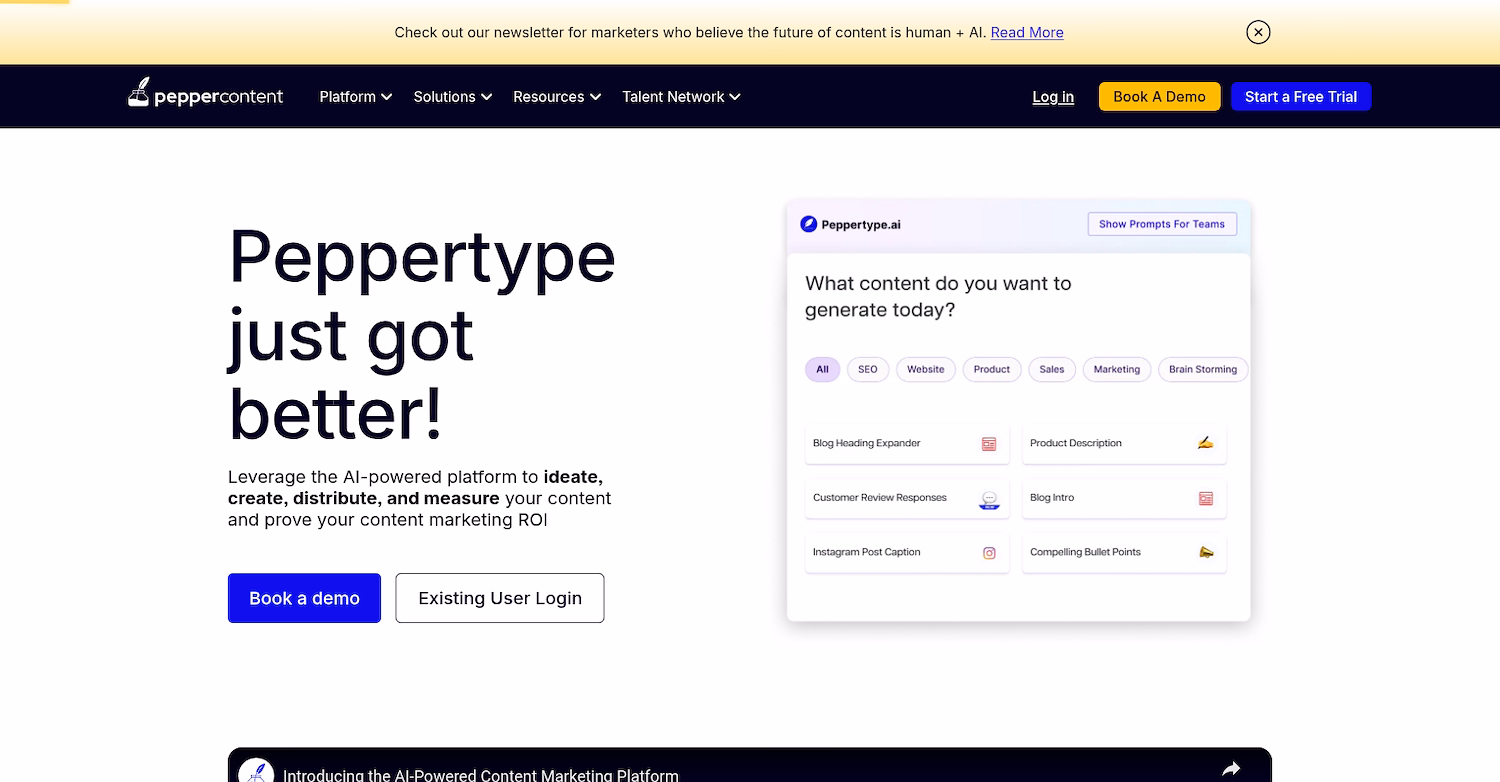Click the Blog Heading Expander newspaper icon
This screenshot has height=782, width=1500.
click(x=989, y=443)
